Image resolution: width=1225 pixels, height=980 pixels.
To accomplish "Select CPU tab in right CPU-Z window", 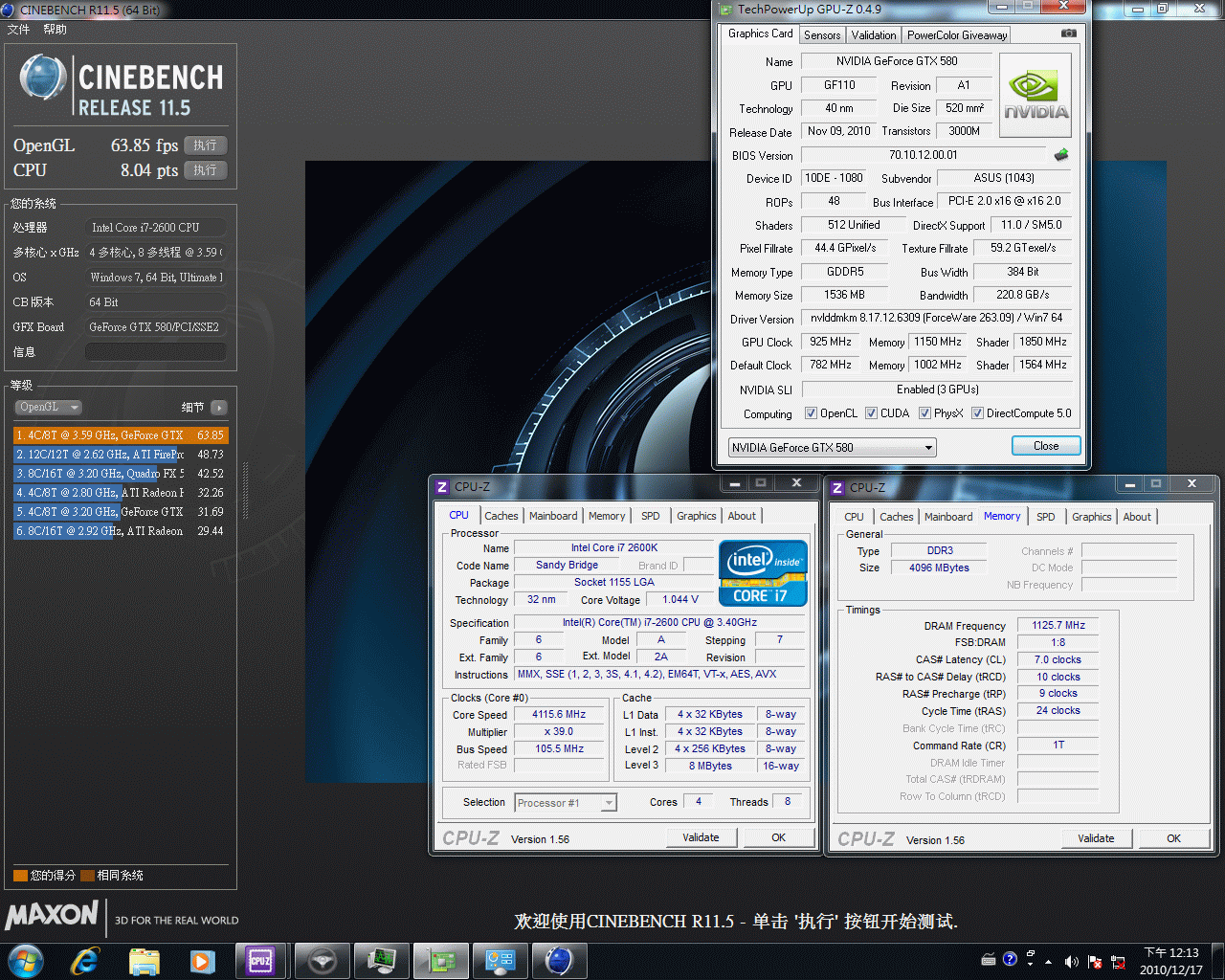I will tap(855, 517).
